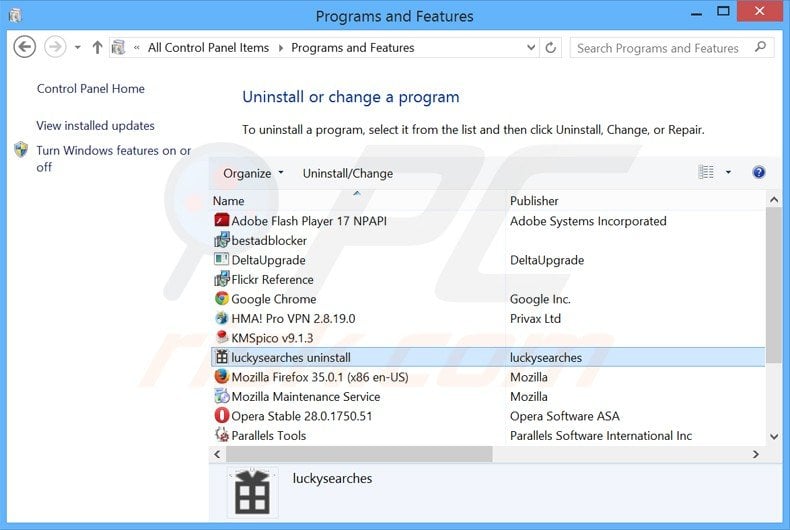Select Adobe Flash Player 17 NPAPI entry

pos(309,221)
